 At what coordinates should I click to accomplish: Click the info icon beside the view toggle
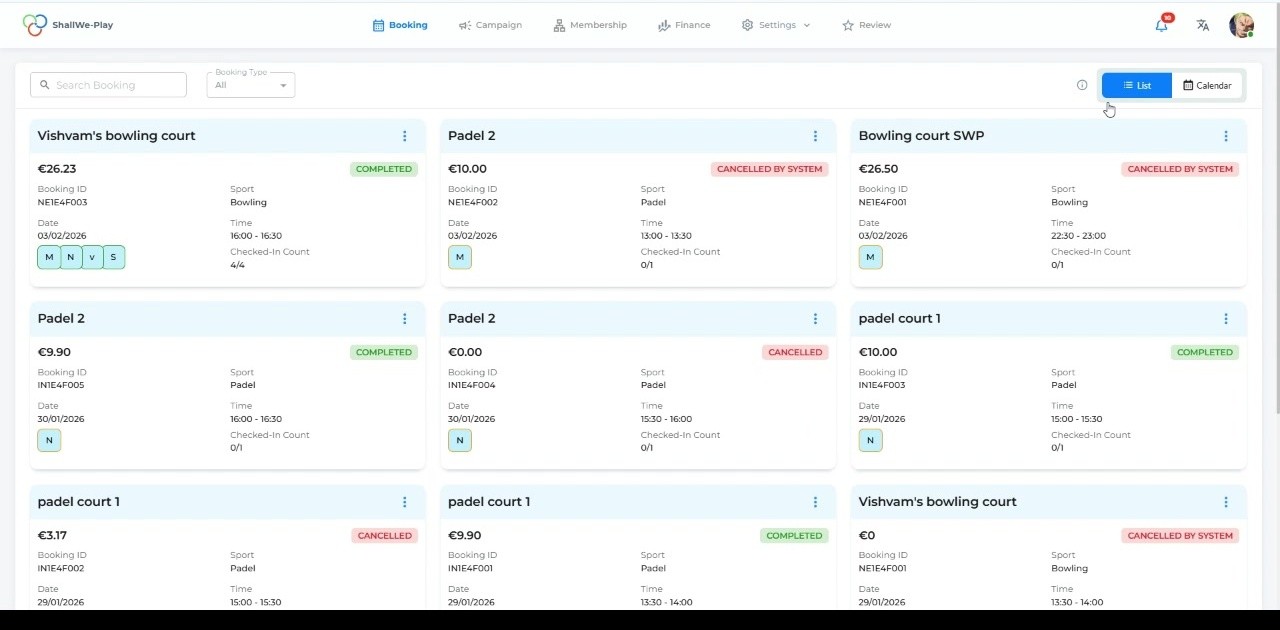pos(1082,85)
